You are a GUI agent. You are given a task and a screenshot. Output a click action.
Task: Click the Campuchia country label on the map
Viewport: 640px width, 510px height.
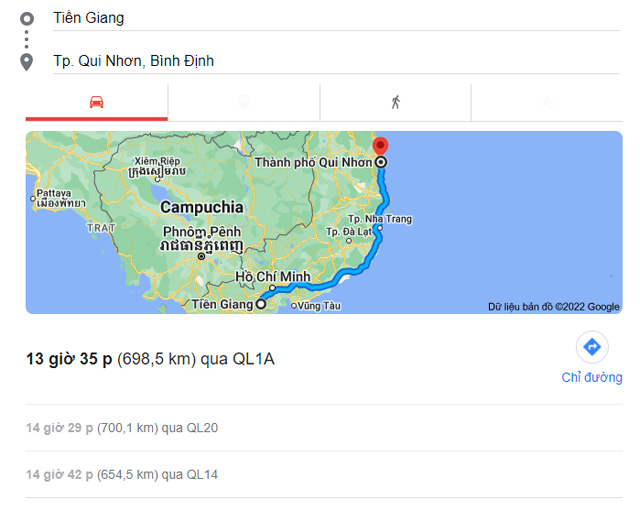[x=202, y=207]
